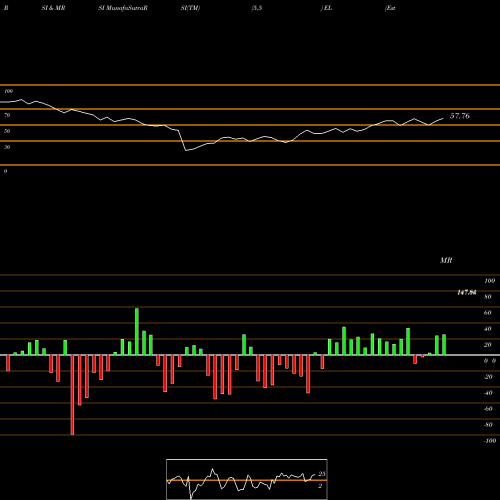Image resolution: width=500 pixels, height=500 pixels.
Task: Click the 'SI MunafaSutraR' header text
Action: [123, 8]
